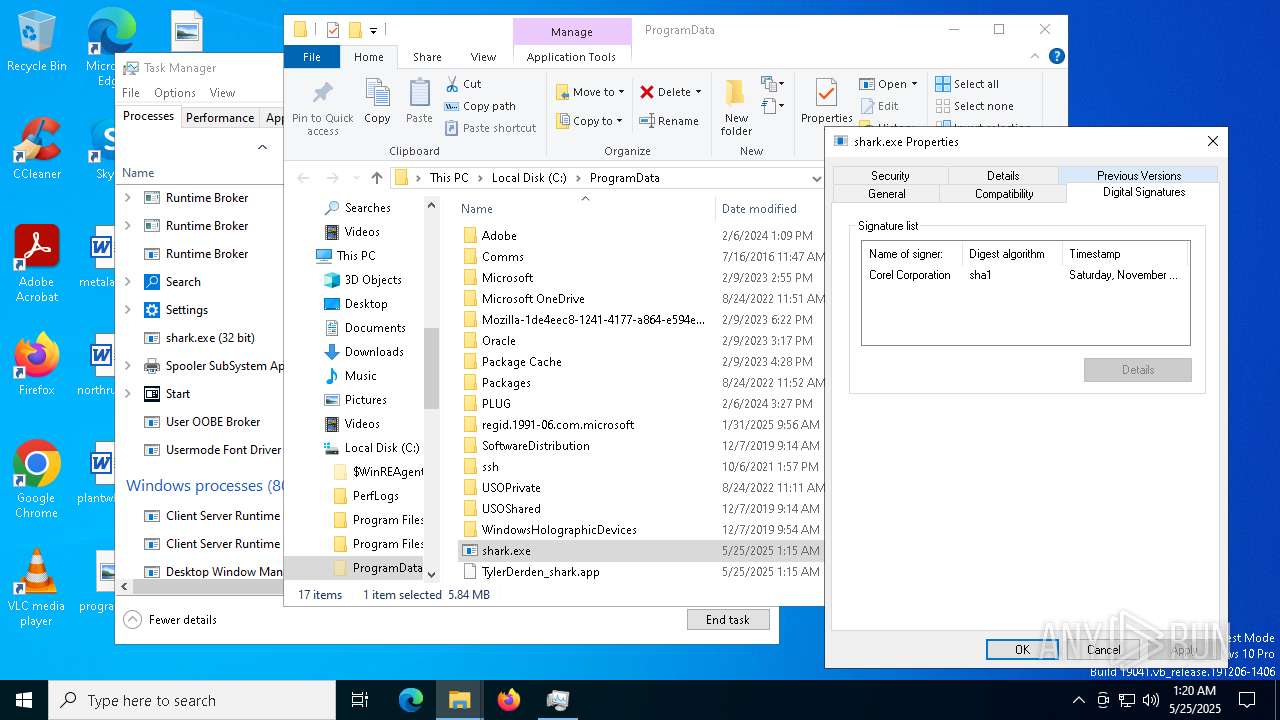Click the Cut icon in the ribbon
The width and height of the screenshot is (1280, 720).
(452, 84)
